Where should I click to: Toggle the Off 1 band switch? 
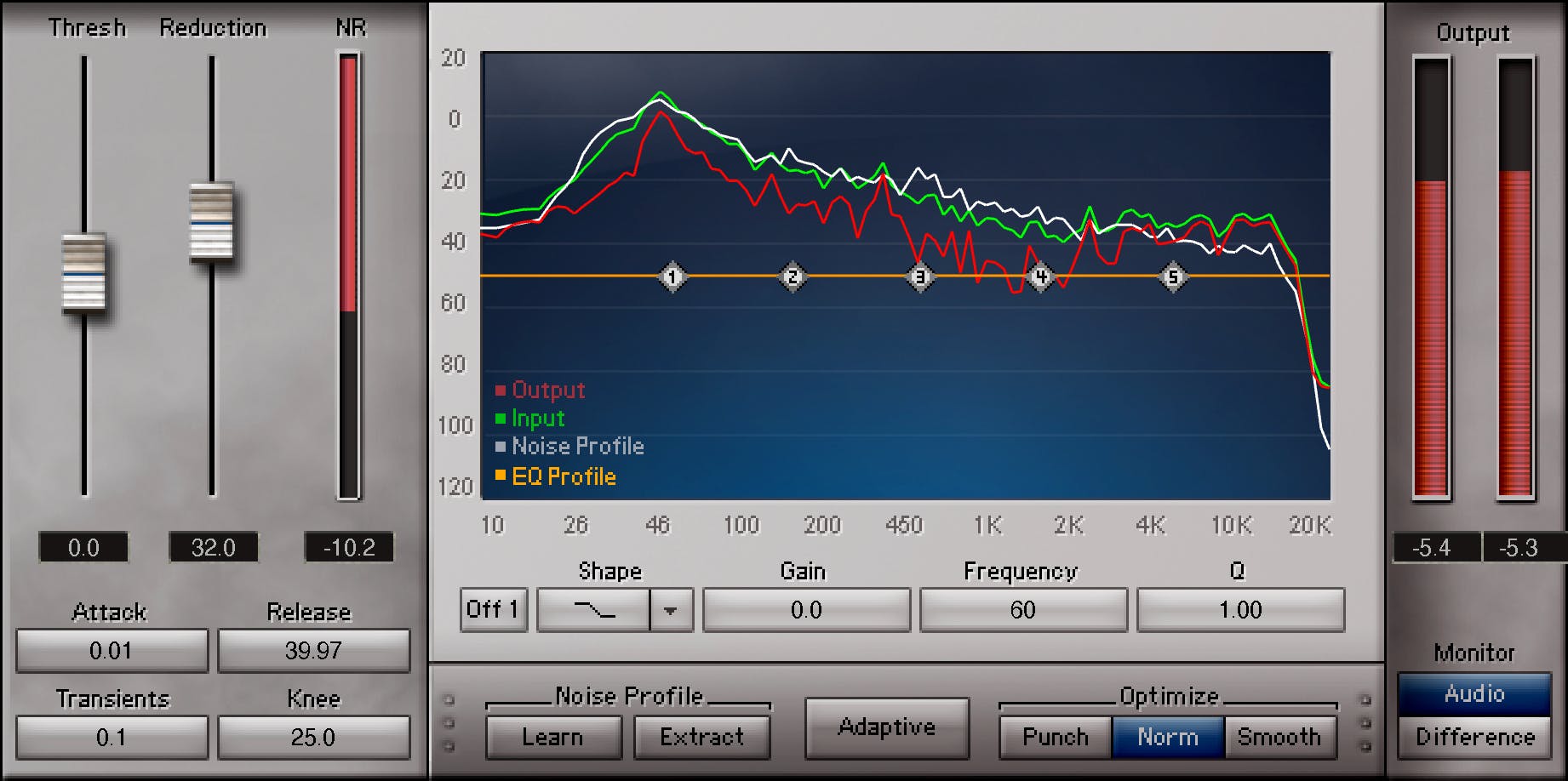click(x=493, y=610)
